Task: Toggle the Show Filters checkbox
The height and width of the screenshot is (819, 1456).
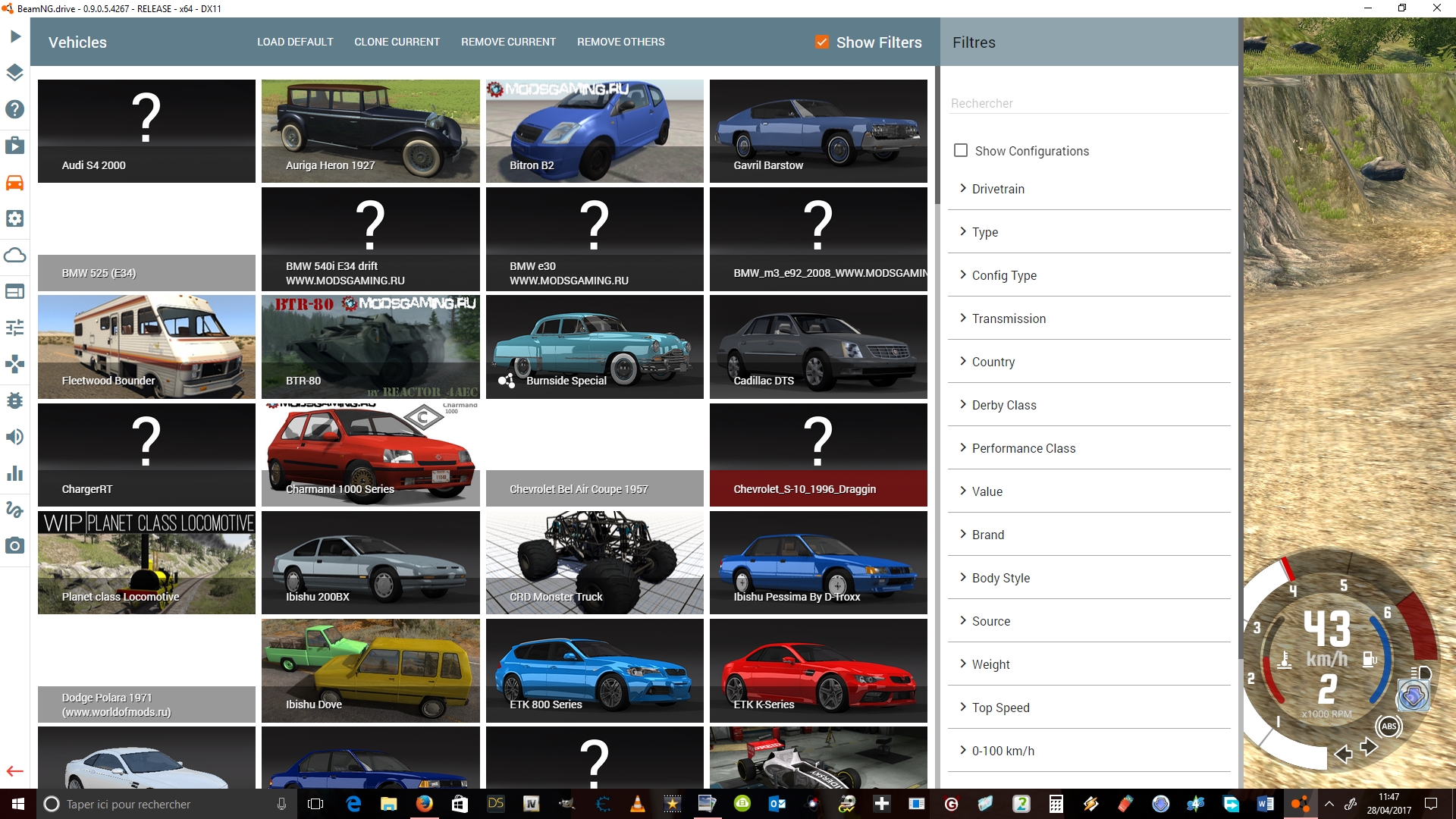Action: tap(822, 42)
